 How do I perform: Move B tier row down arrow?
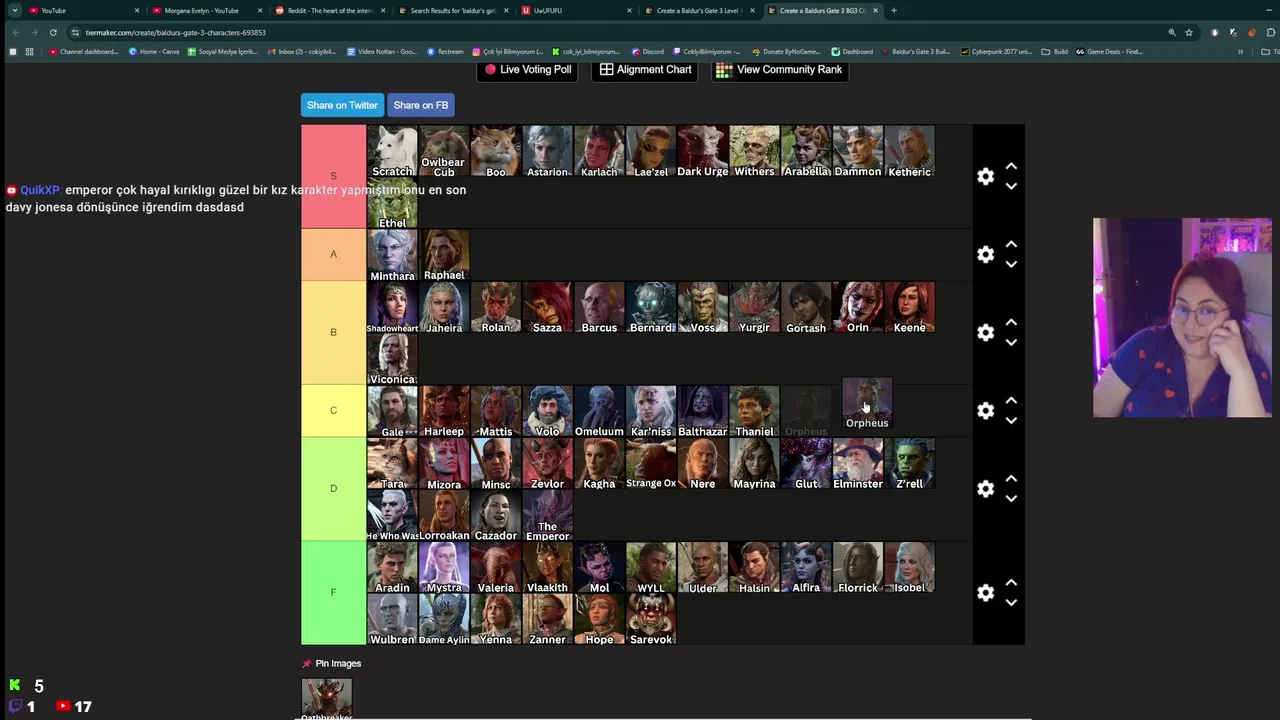[x=1011, y=342]
